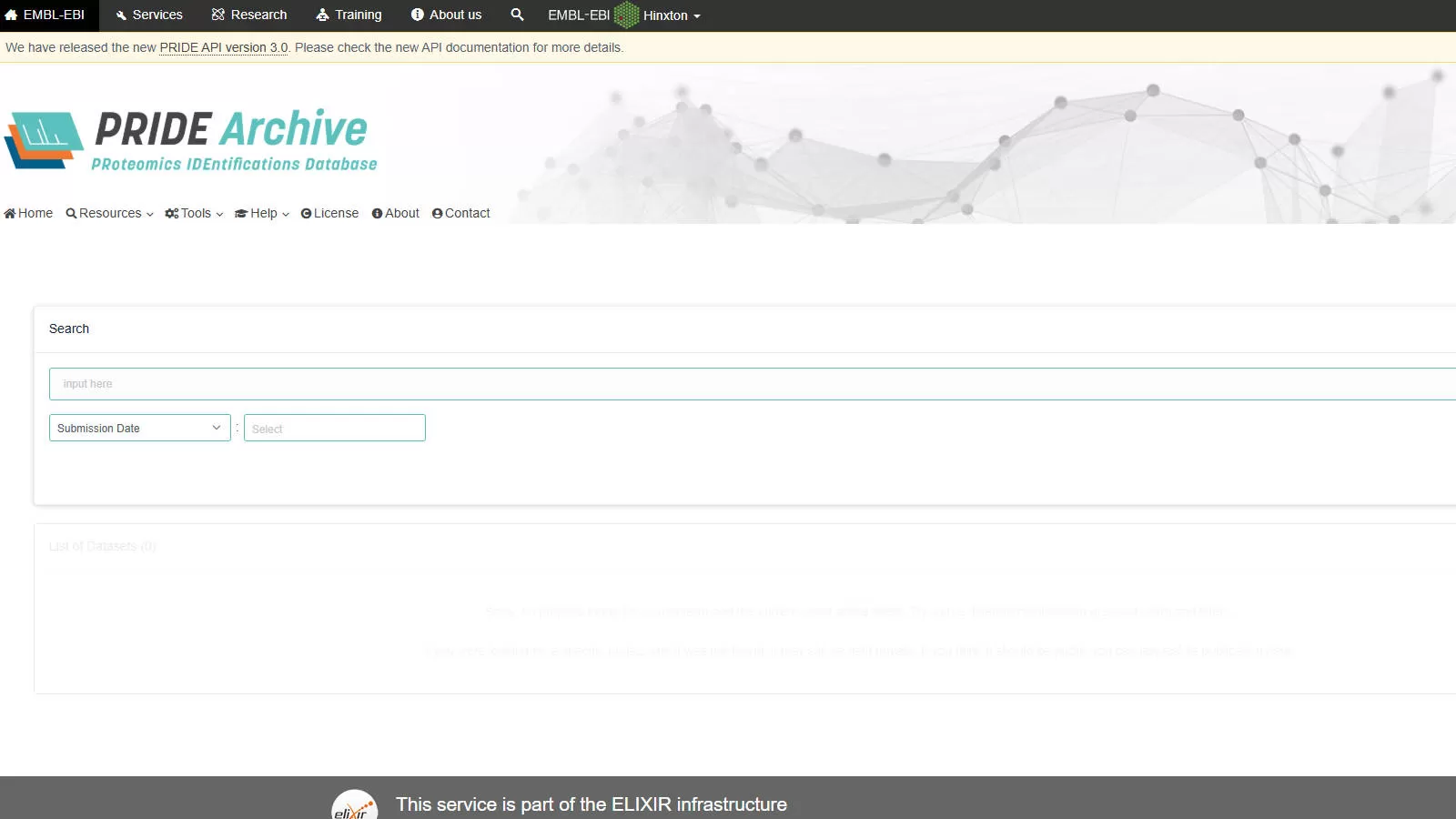Image resolution: width=1456 pixels, height=819 pixels.
Task: Open the PRIDE API version 3.0 link
Action: (x=223, y=47)
